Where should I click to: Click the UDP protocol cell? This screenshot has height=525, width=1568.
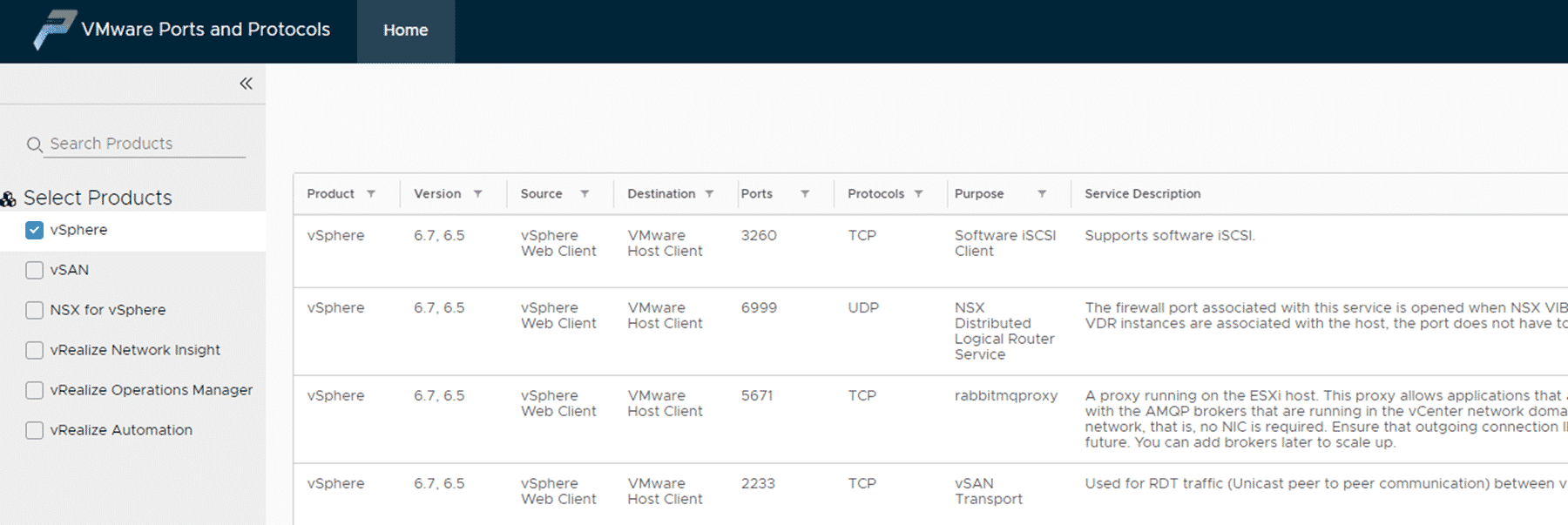tap(863, 308)
